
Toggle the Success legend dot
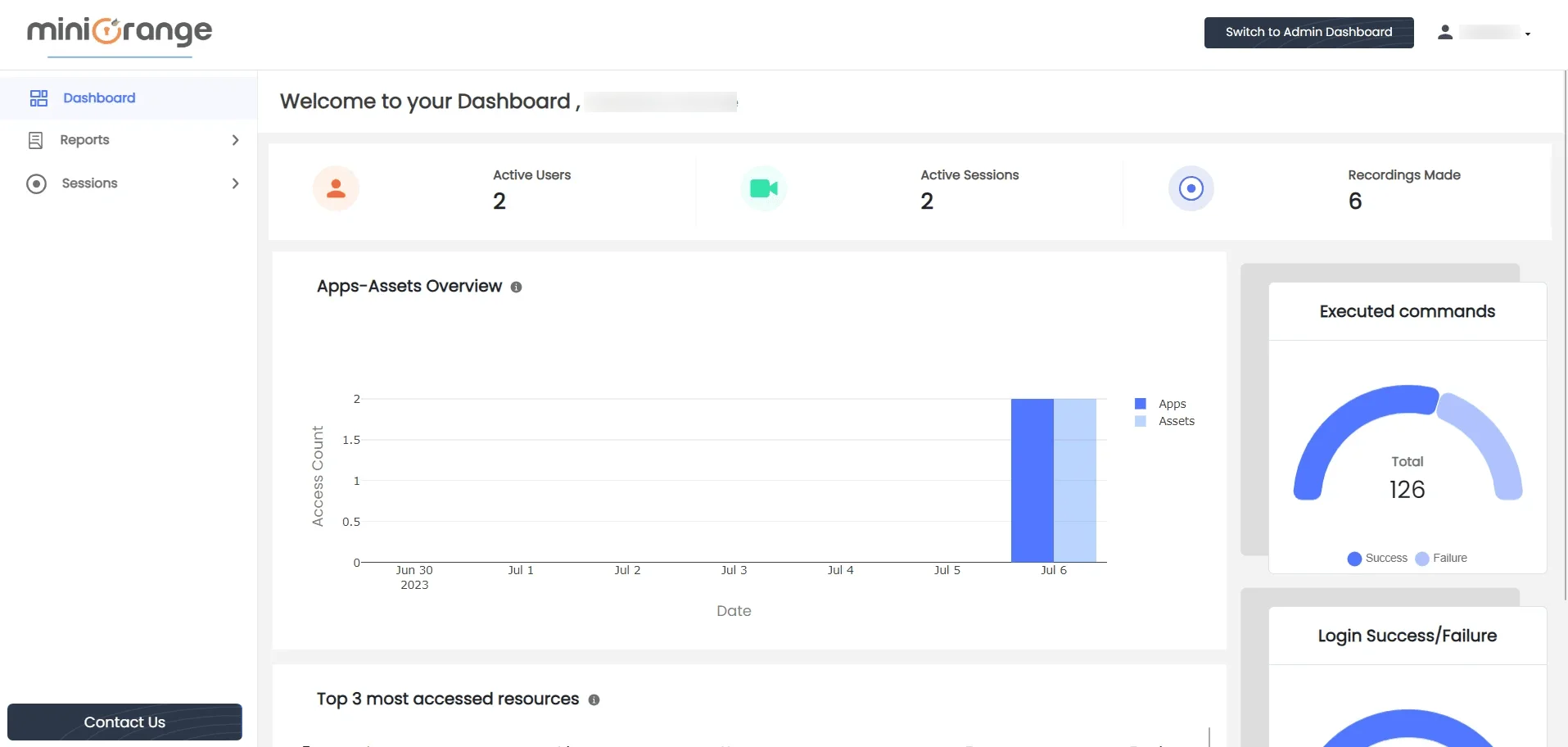1354,559
